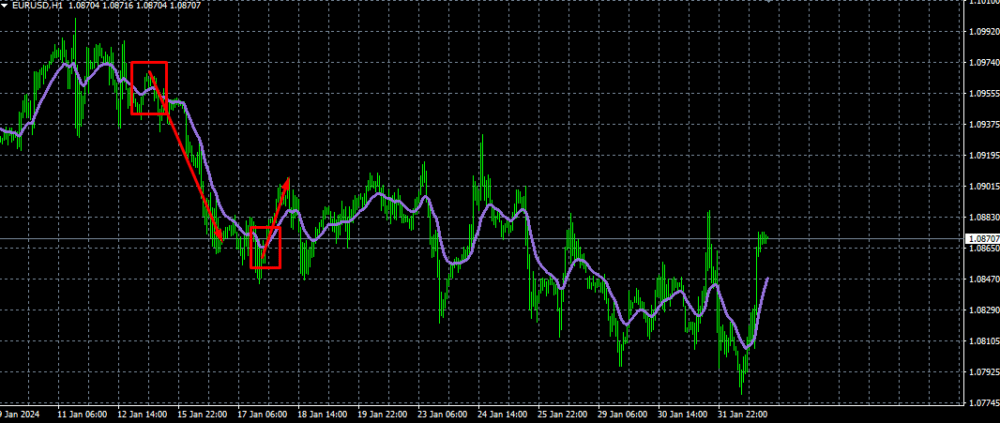Click the 25 Jan 22:00 time label
The height and width of the screenshot is (423, 1000).
tap(562, 414)
